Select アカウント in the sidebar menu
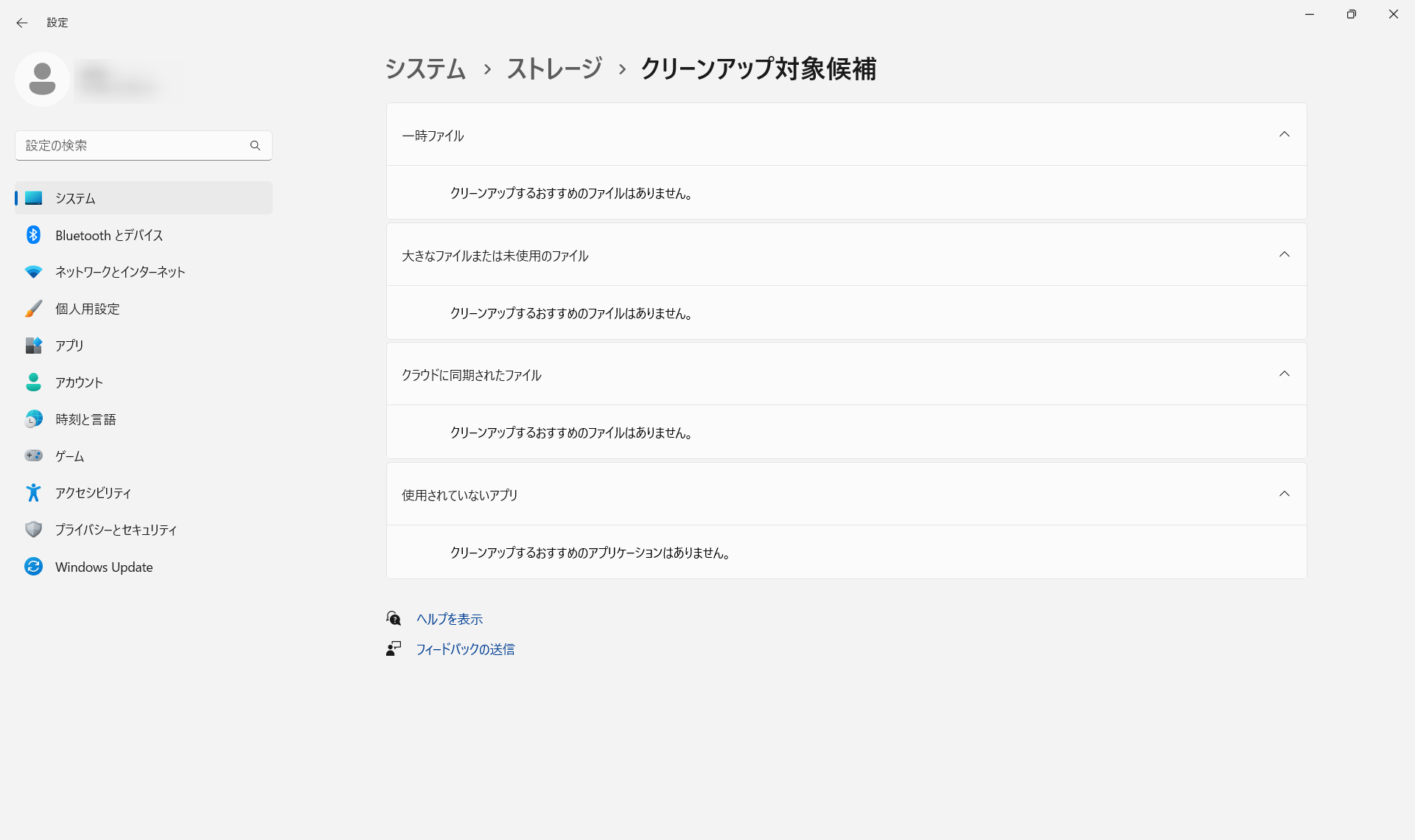This screenshot has height=840, width=1415. (79, 382)
